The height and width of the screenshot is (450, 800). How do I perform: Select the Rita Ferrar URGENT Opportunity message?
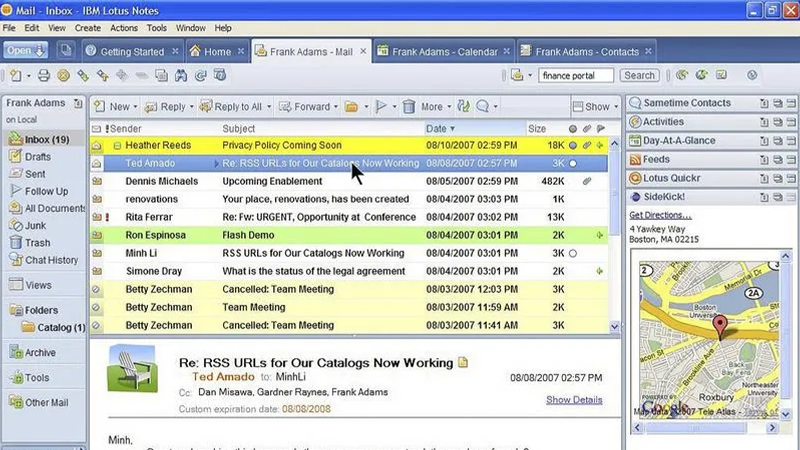click(x=349, y=217)
